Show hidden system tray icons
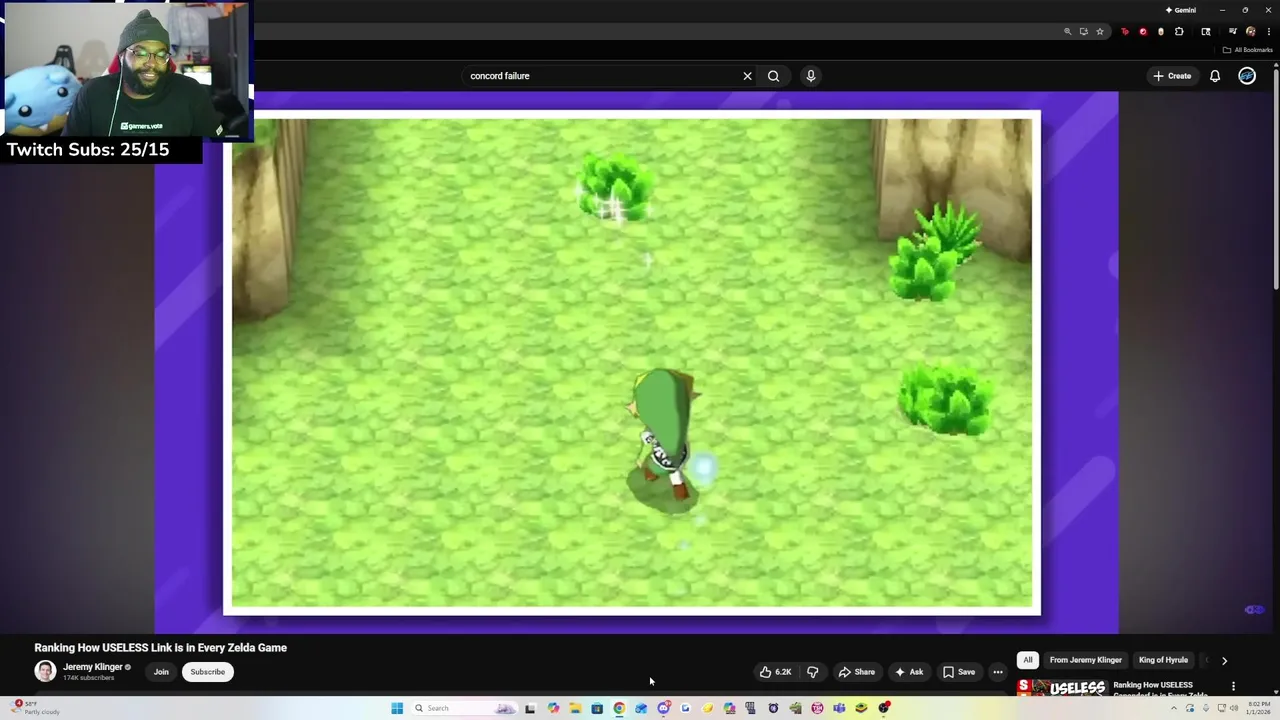Image resolution: width=1280 pixels, height=720 pixels. pyautogui.click(x=1174, y=708)
